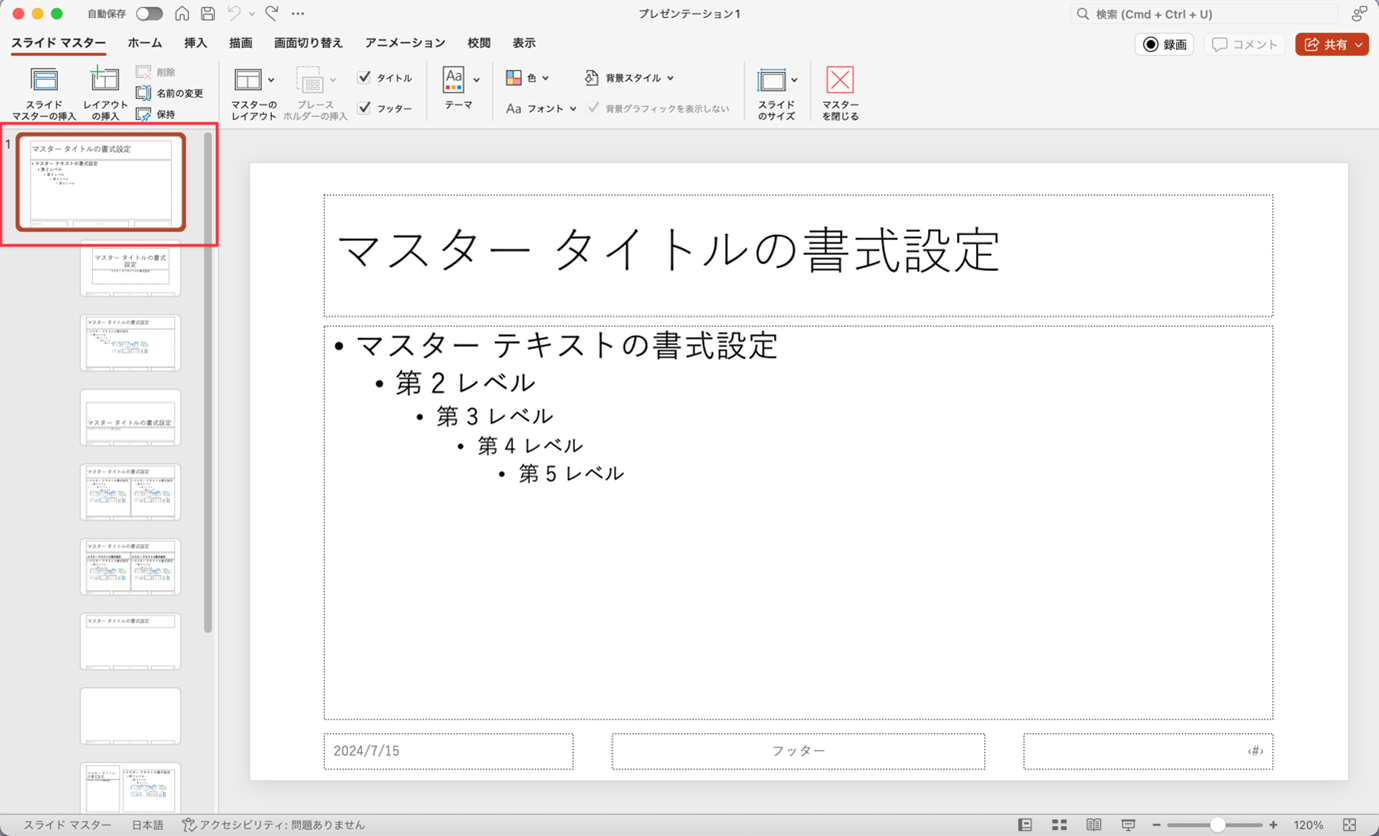The image size is (1379, 836).
Task: Click the language (日本語) status bar button
Action: (147, 825)
